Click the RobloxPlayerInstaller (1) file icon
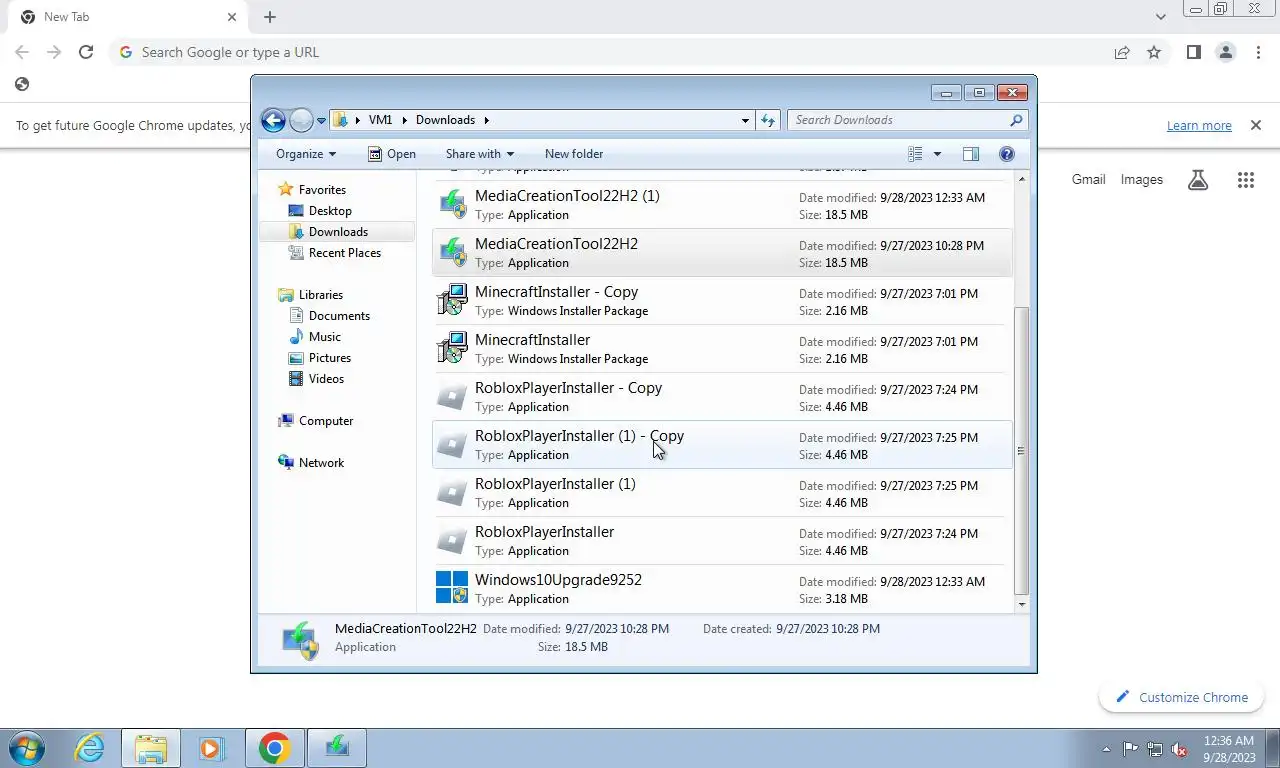Image resolution: width=1280 pixels, height=768 pixels. (452, 492)
